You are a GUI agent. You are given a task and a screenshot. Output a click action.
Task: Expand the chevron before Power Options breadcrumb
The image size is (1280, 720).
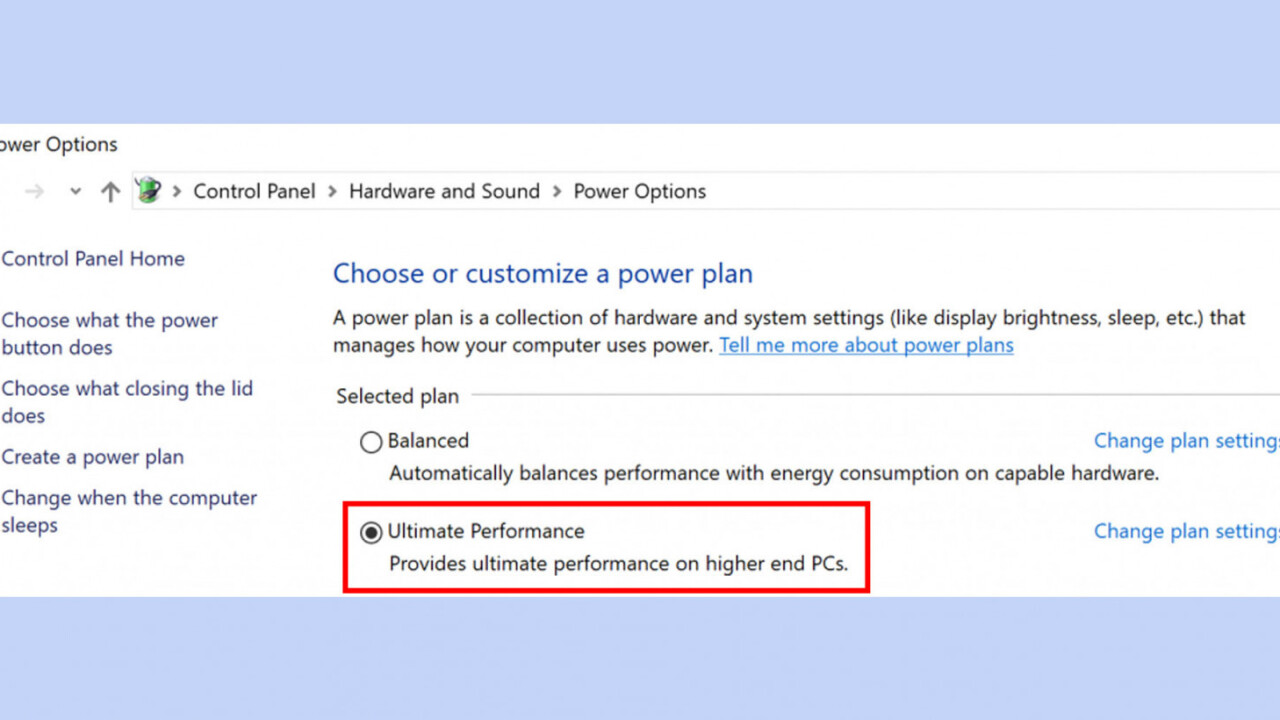point(556,192)
